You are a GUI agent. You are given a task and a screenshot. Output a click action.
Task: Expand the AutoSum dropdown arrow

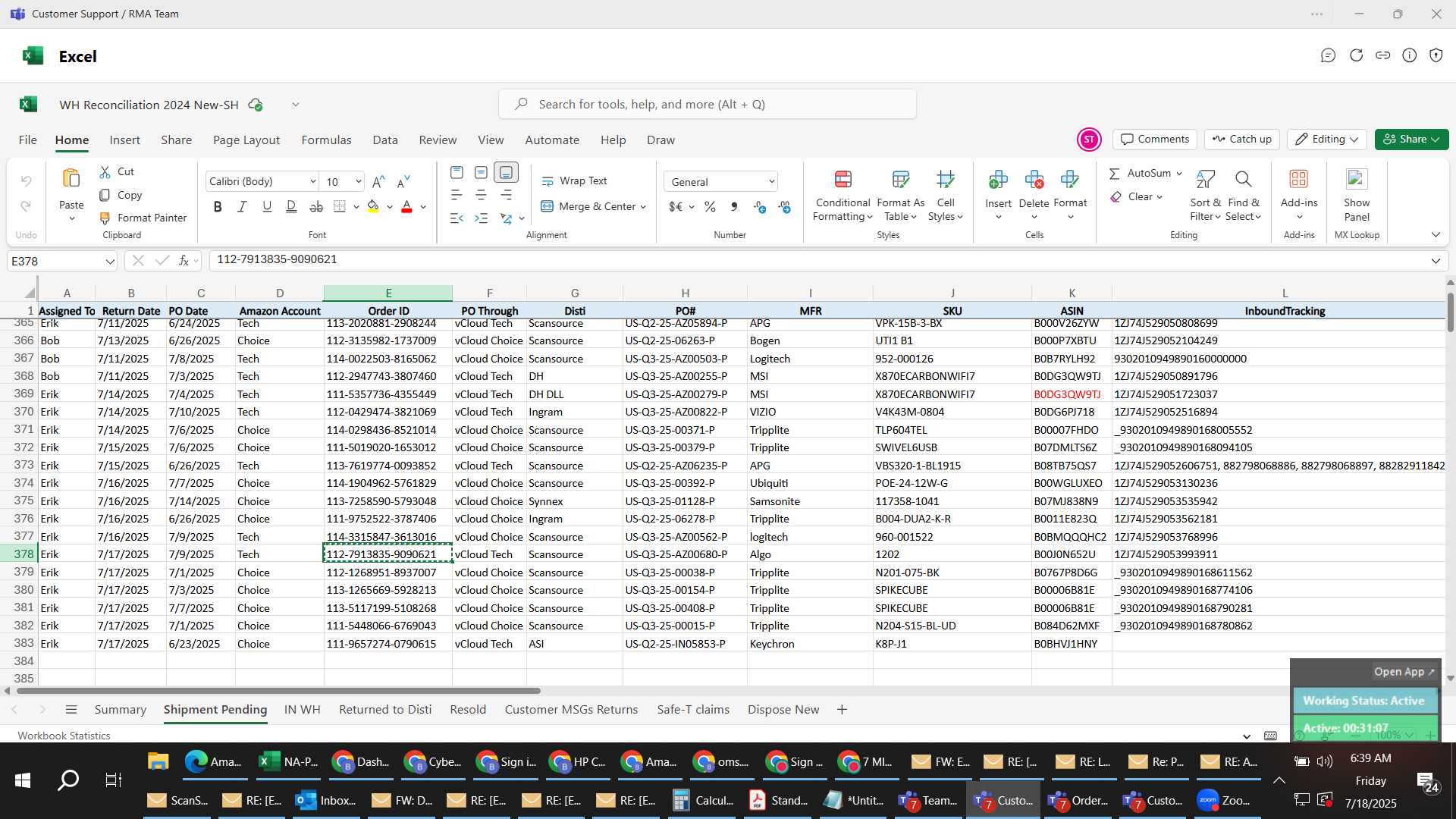pos(1178,174)
